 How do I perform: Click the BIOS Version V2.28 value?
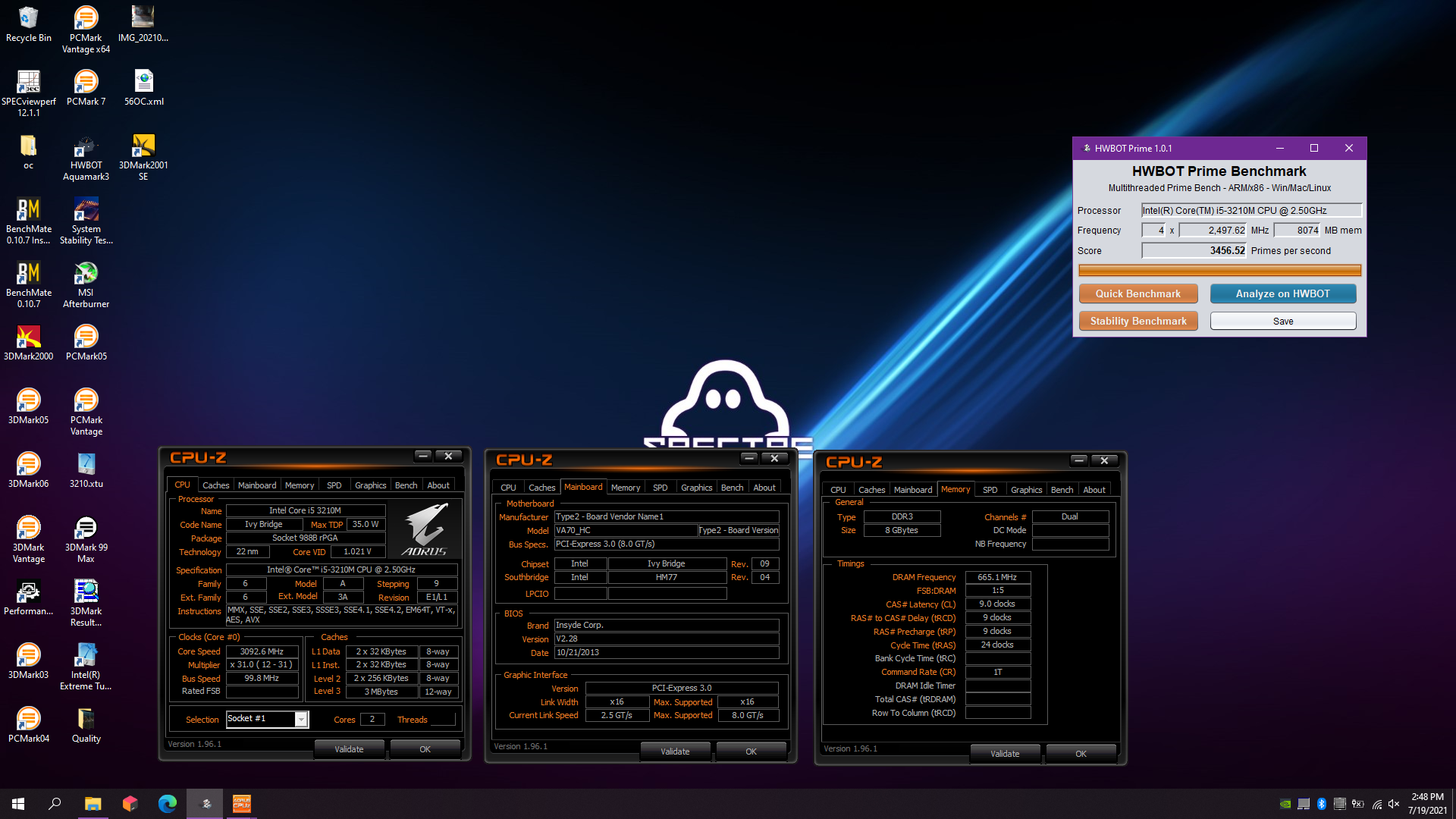point(667,639)
